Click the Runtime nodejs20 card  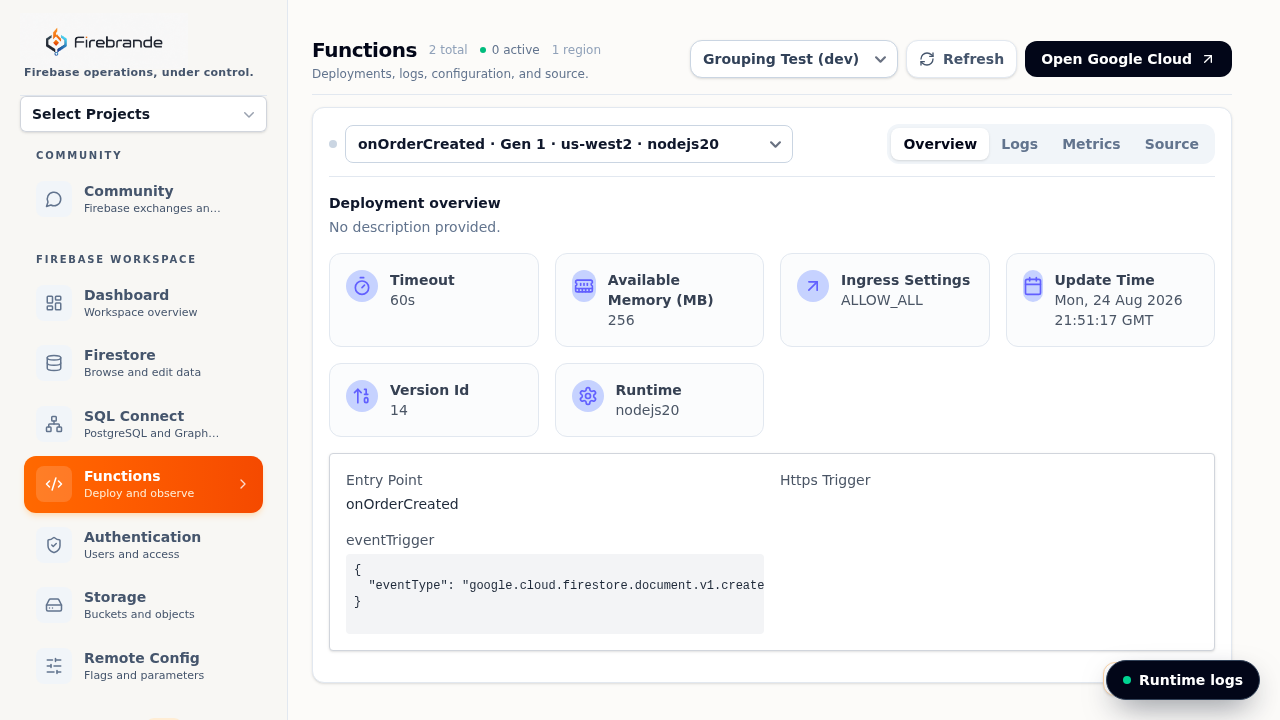(659, 400)
